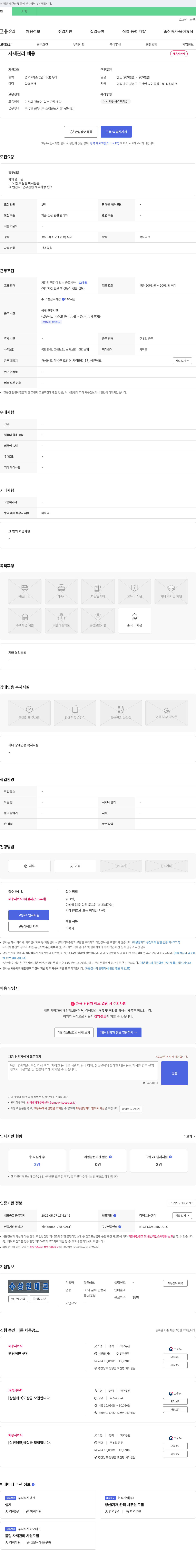
Task: Click the 로그인 link
Action: [x=183, y=19]
